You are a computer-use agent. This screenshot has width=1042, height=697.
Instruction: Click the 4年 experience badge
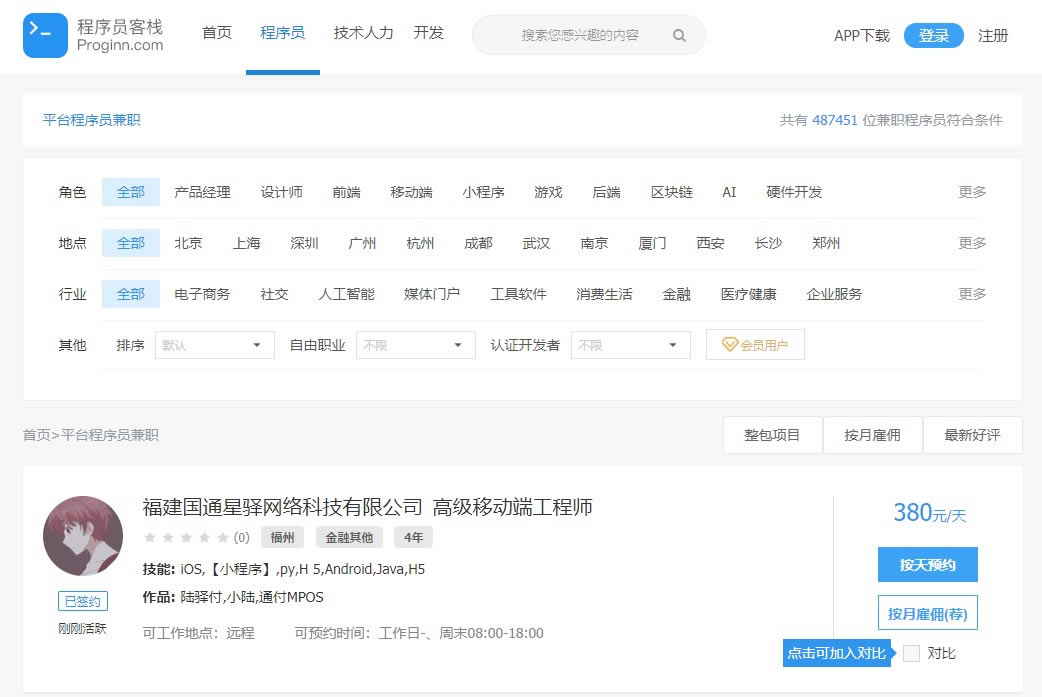coord(414,537)
